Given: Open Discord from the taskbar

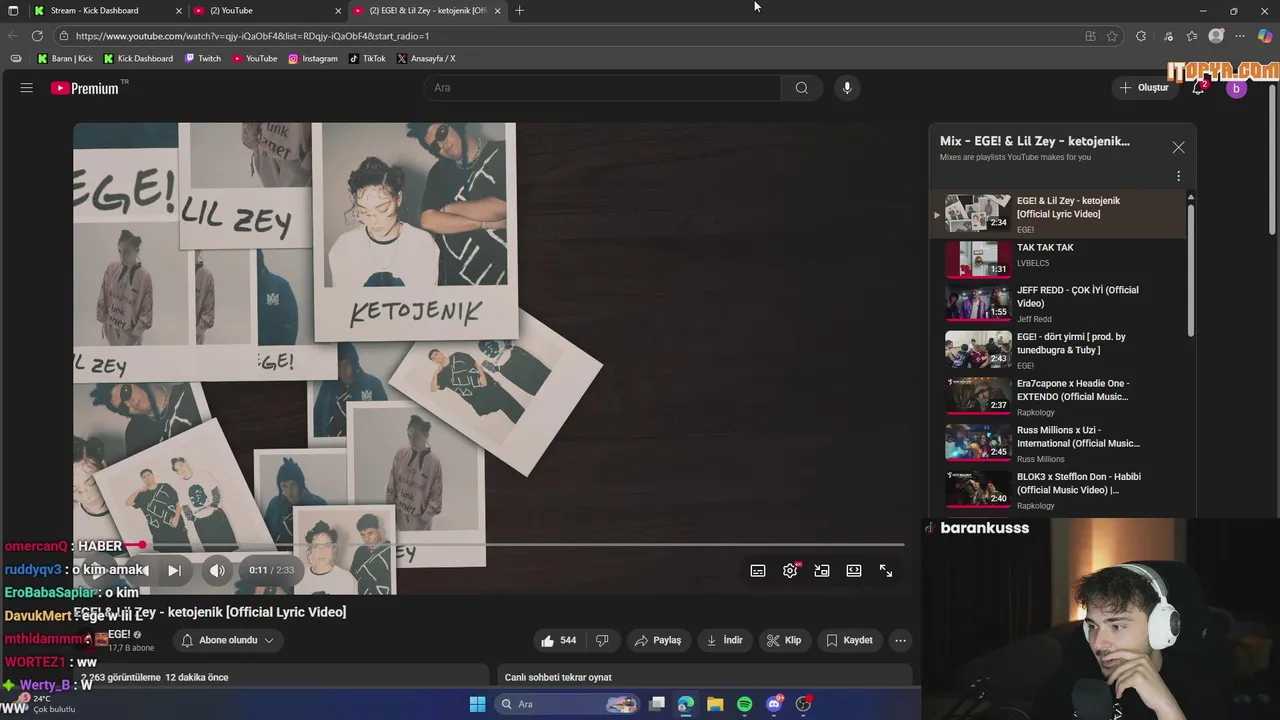Looking at the screenshot, I should point(774,704).
